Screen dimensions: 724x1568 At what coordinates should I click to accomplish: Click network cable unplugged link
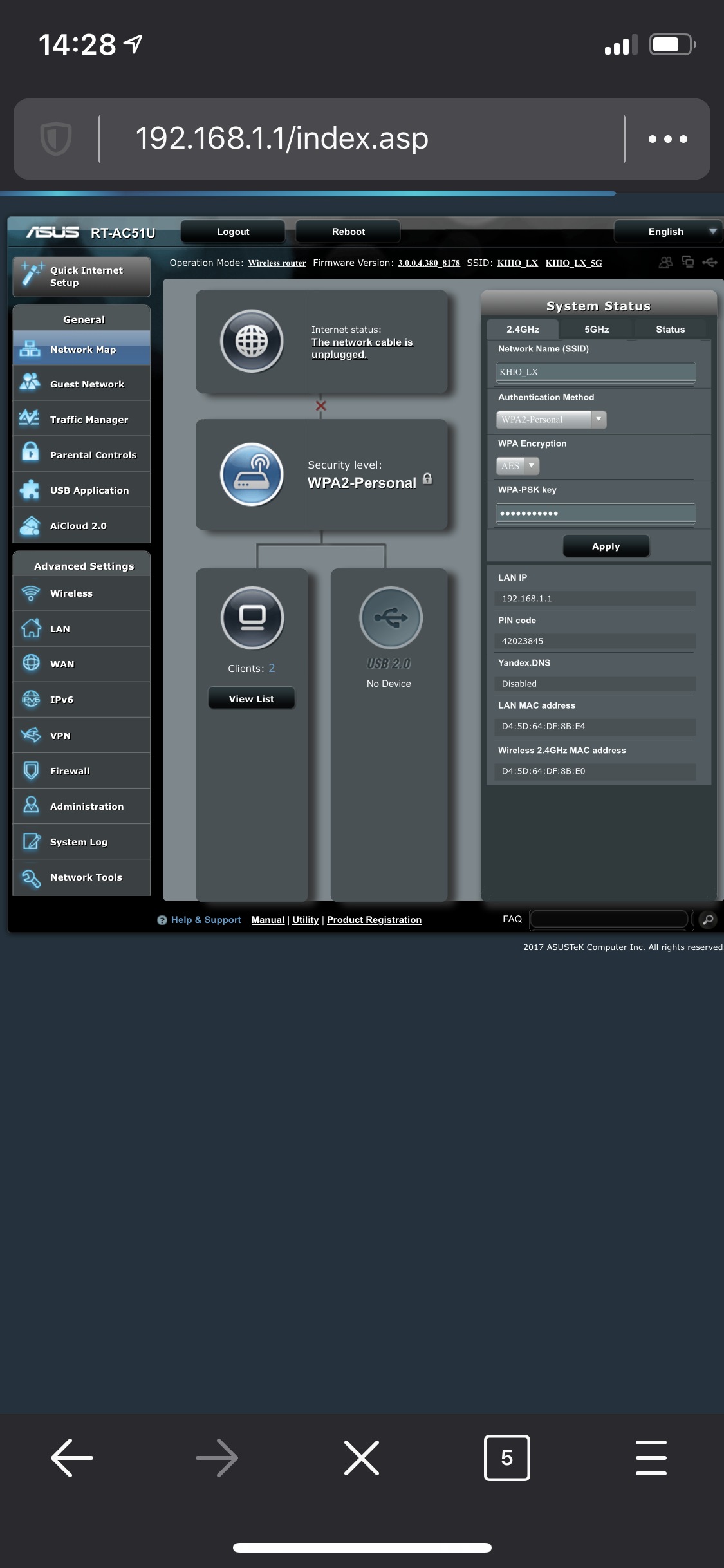pyautogui.click(x=362, y=348)
